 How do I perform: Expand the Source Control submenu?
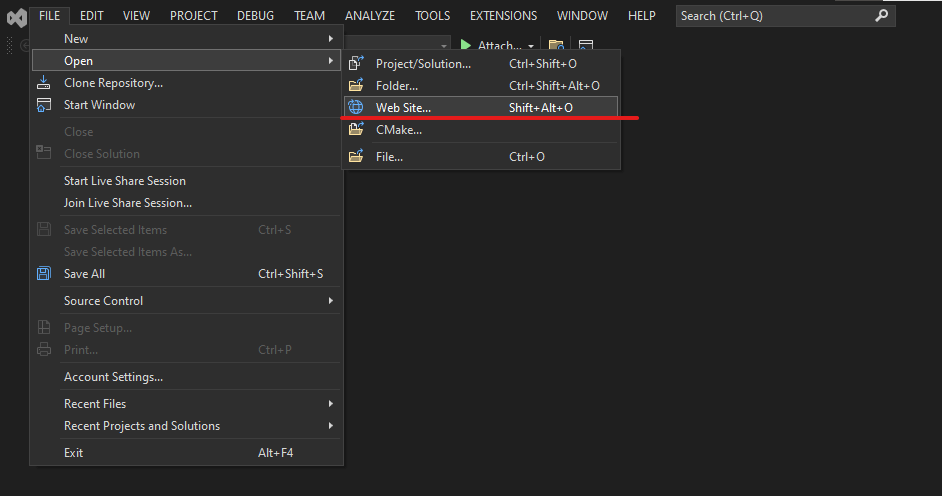pos(186,301)
